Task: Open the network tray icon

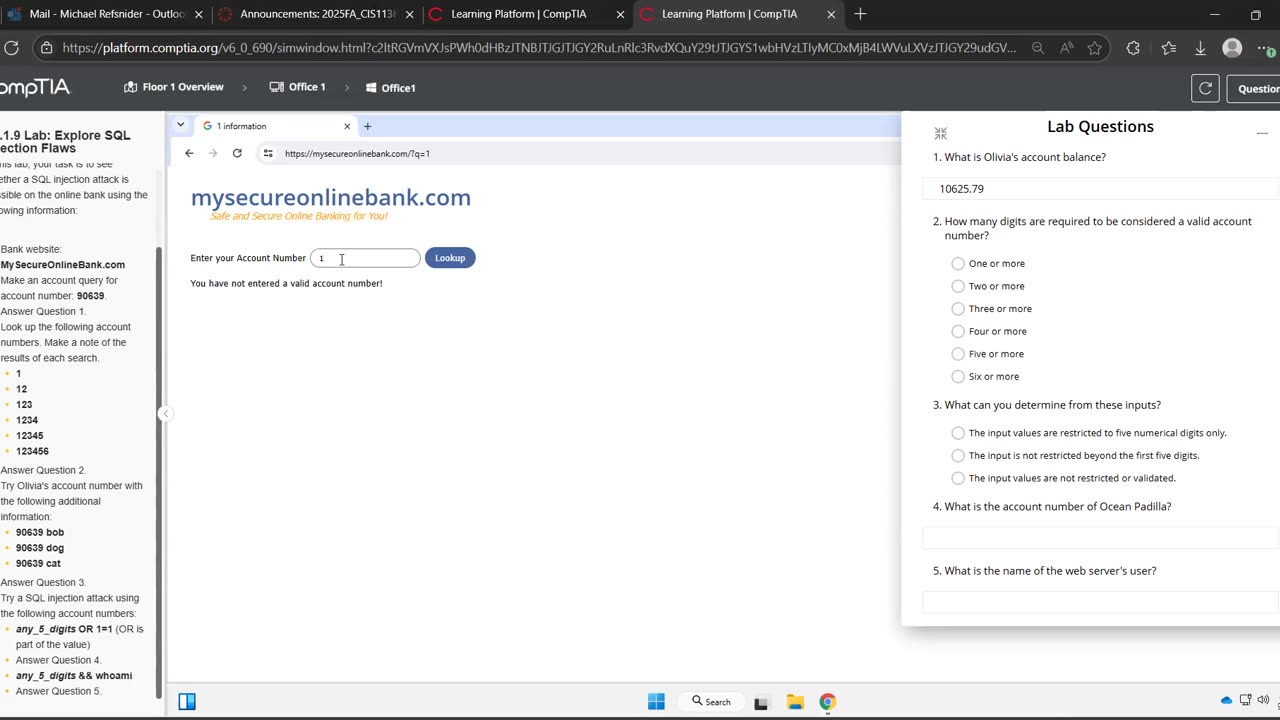Action: coord(1245,700)
